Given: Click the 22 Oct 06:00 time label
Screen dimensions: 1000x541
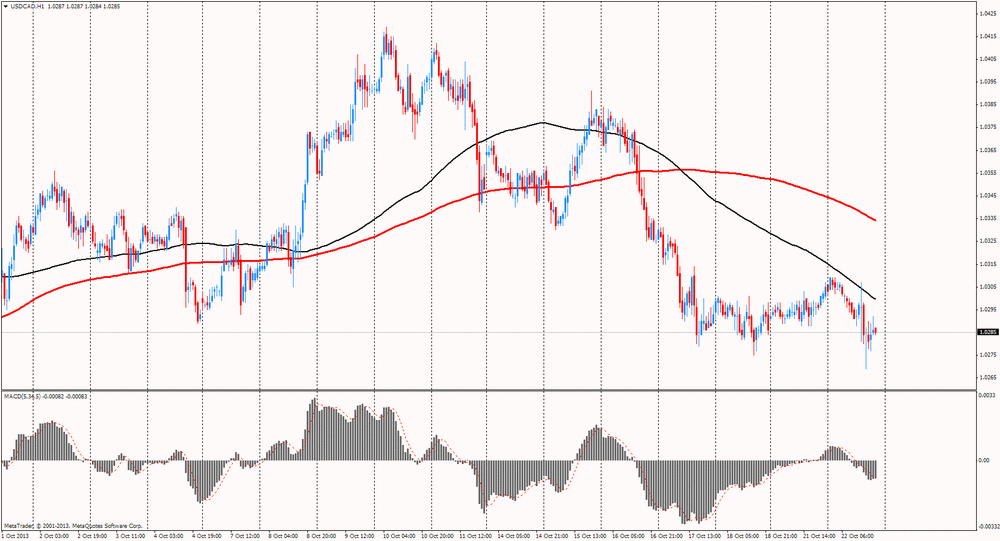Looking at the screenshot, I should point(858,536).
